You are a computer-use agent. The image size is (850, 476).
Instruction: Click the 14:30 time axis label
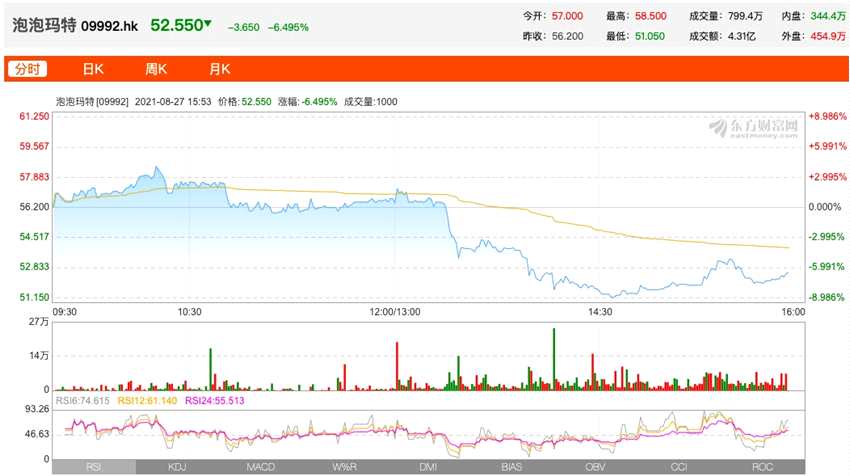(x=600, y=312)
